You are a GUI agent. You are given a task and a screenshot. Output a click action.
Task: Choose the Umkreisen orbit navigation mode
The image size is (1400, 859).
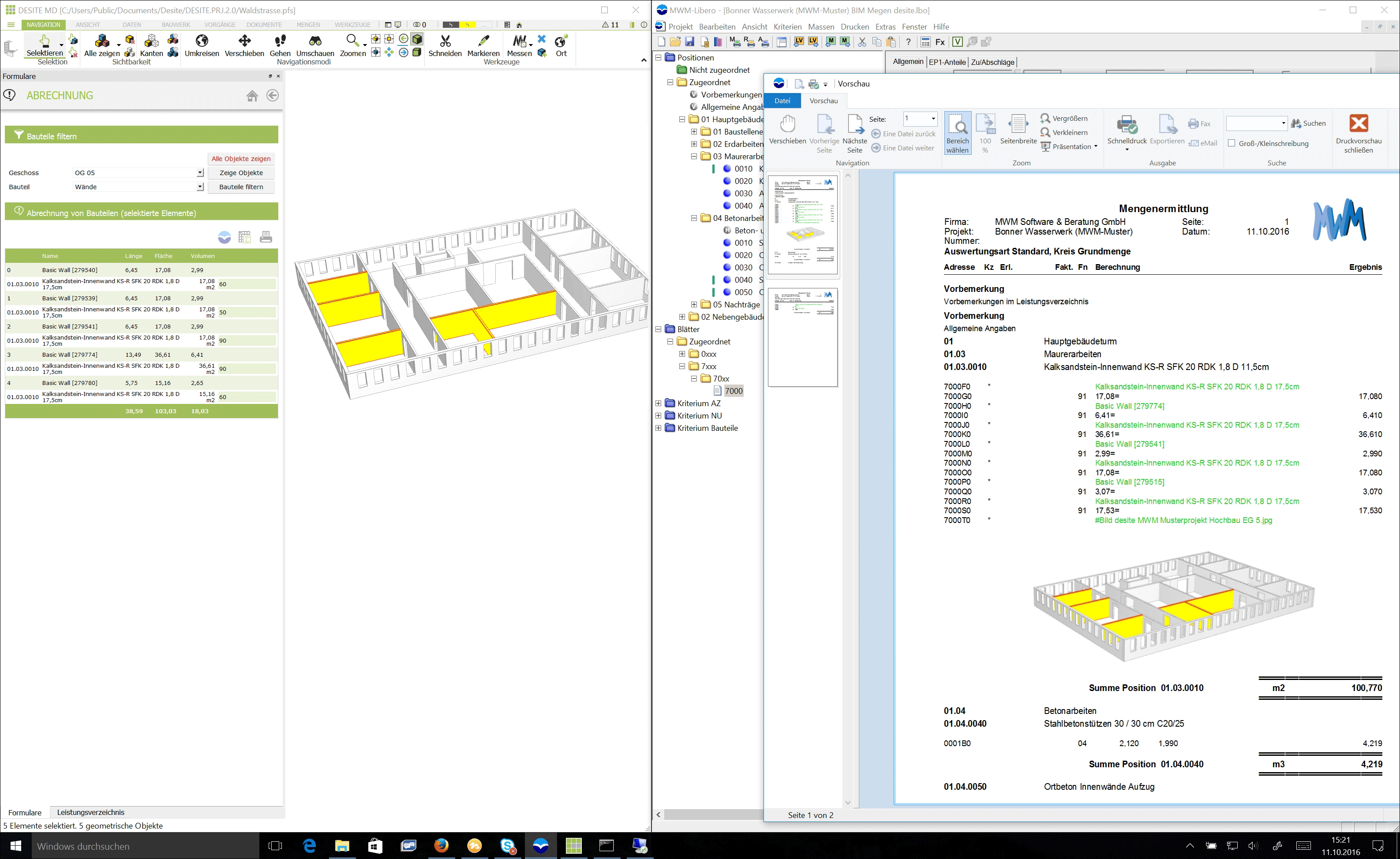[x=202, y=45]
